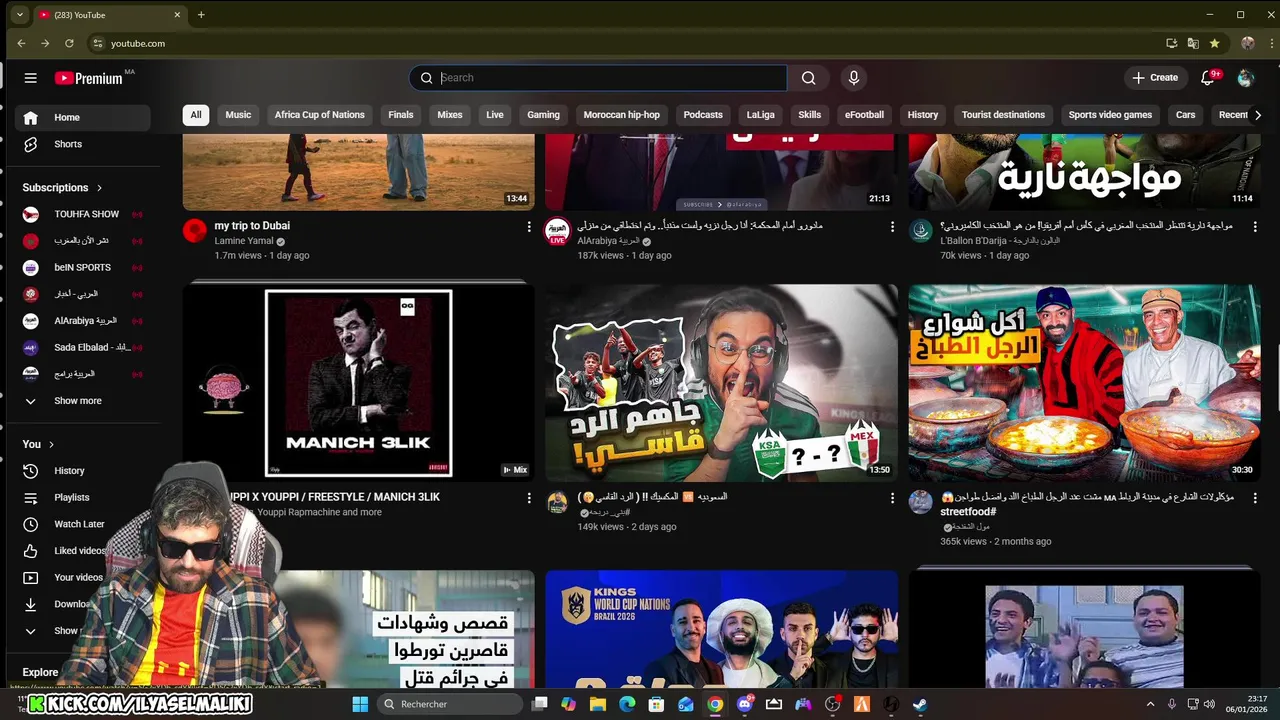Open options menu for my trip to Dubai
The image size is (1280, 720).
tap(529, 227)
